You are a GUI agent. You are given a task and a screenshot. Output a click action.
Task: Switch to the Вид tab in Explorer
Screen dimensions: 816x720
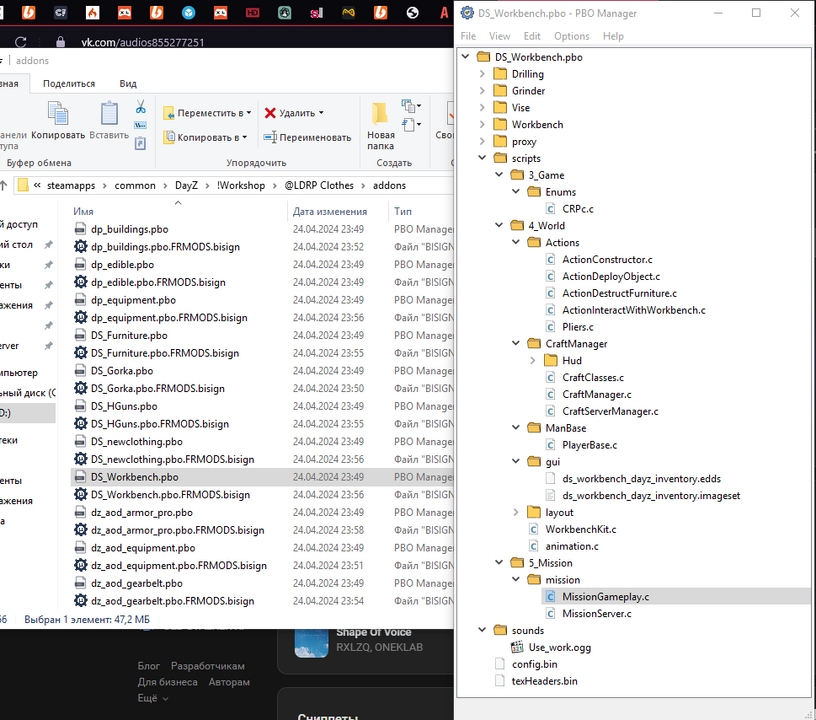(x=128, y=83)
